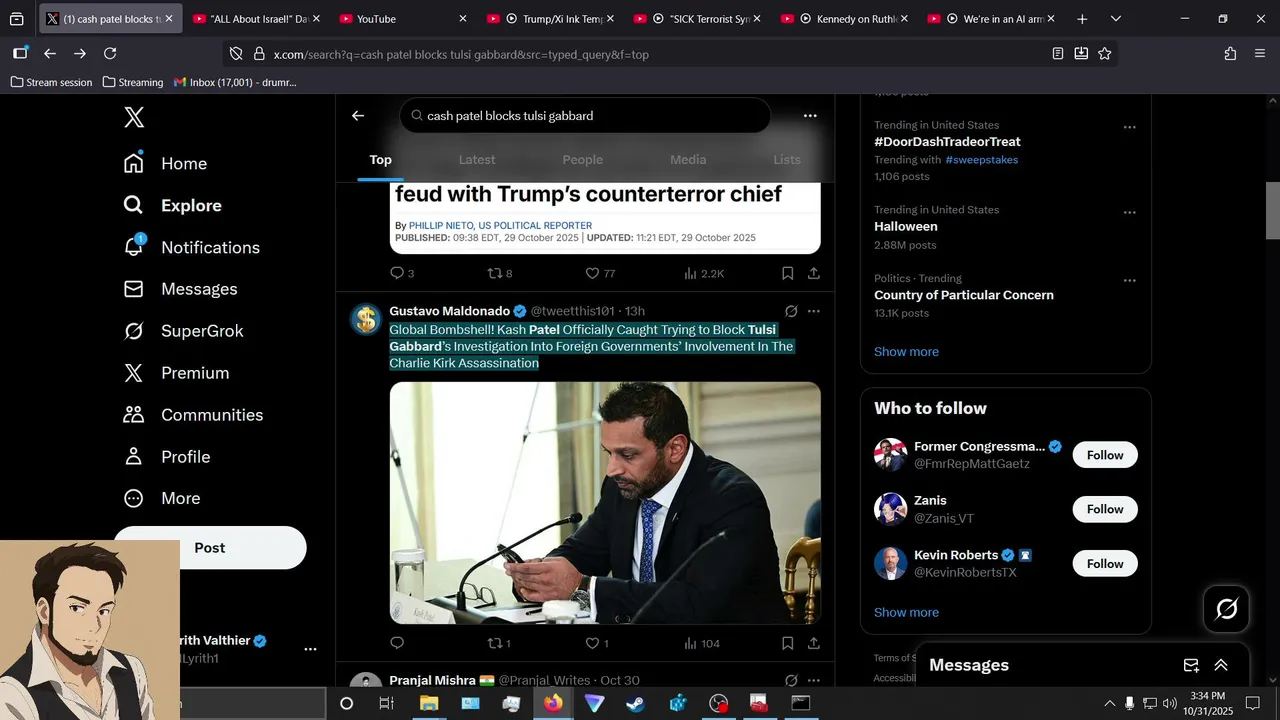1280x720 pixels.
Task: Switch to the Lists tab
Action: 787,160
